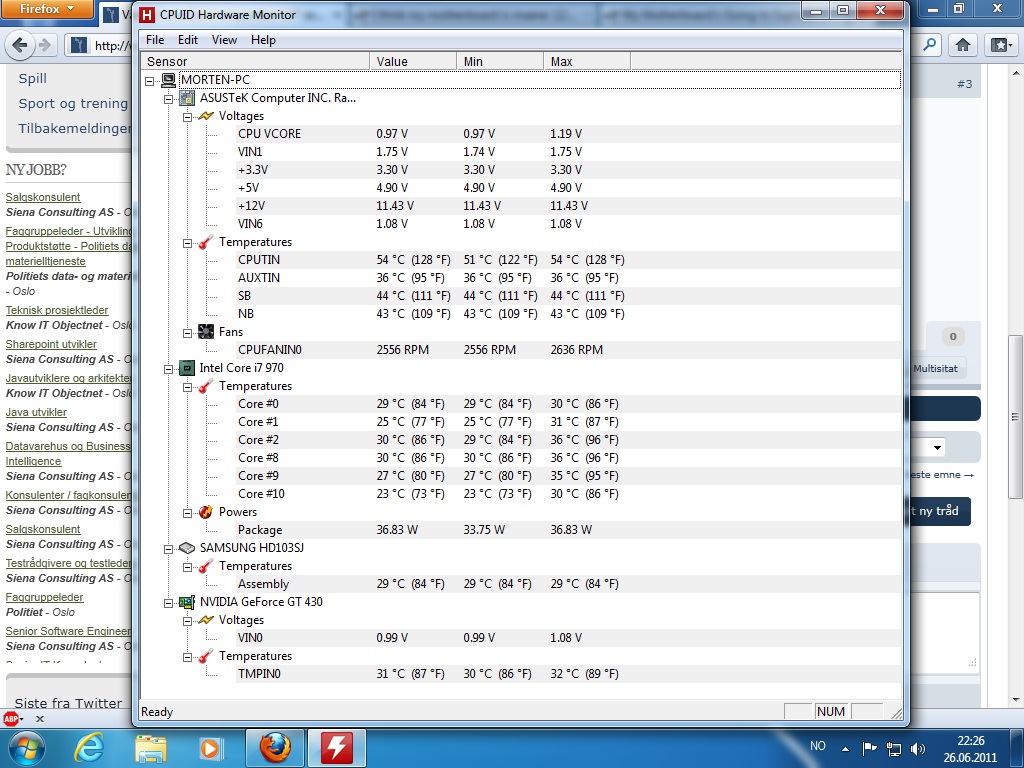This screenshot has height=768, width=1024.
Task: Click the taskbar clock showing 22:26
Action: (970, 749)
